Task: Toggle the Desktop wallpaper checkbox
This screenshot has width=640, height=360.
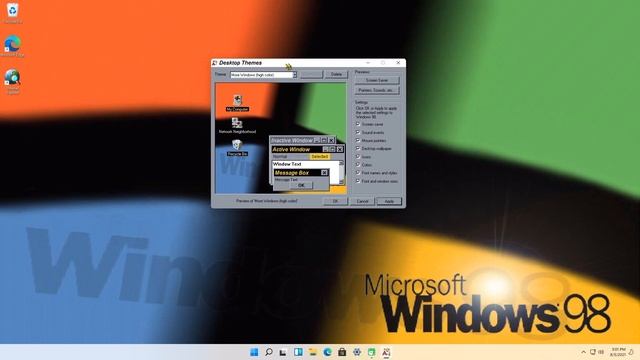Action: (x=358, y=149)
